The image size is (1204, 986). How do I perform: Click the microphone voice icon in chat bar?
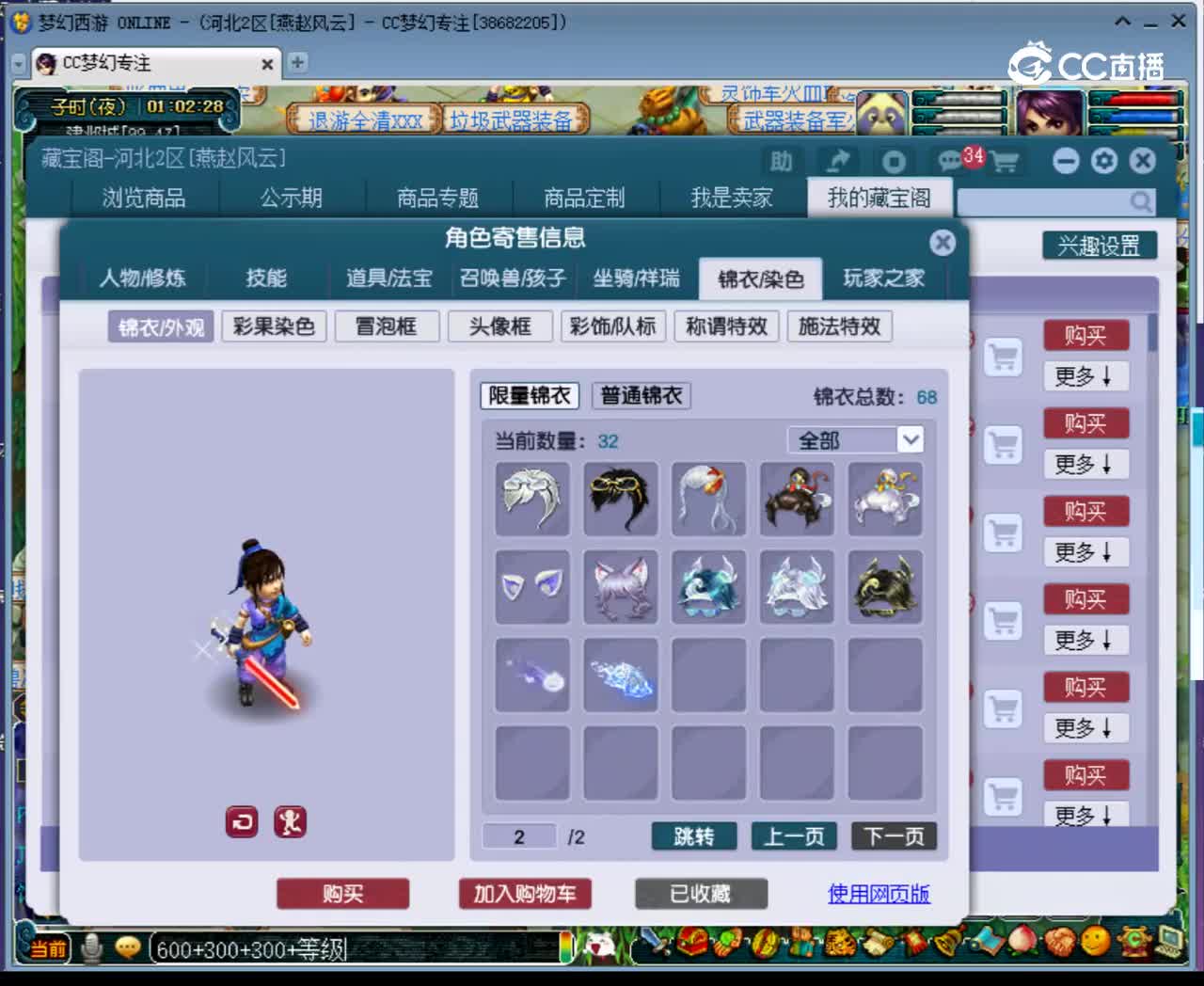(91, 947)
